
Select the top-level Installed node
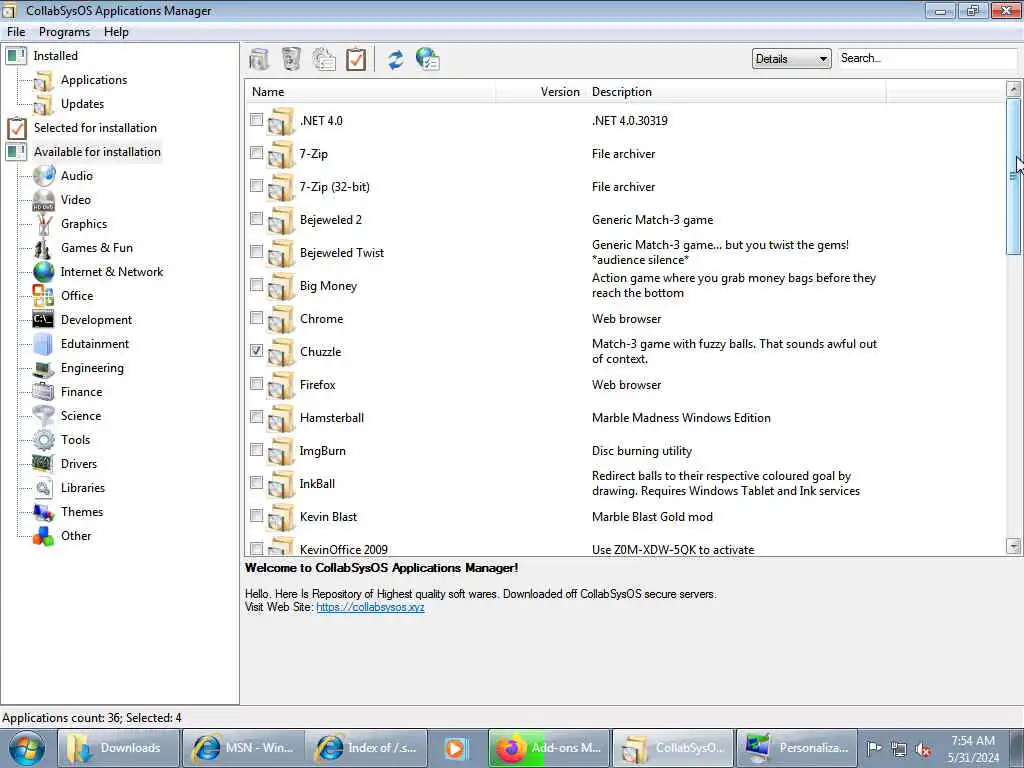pos(56,56)
